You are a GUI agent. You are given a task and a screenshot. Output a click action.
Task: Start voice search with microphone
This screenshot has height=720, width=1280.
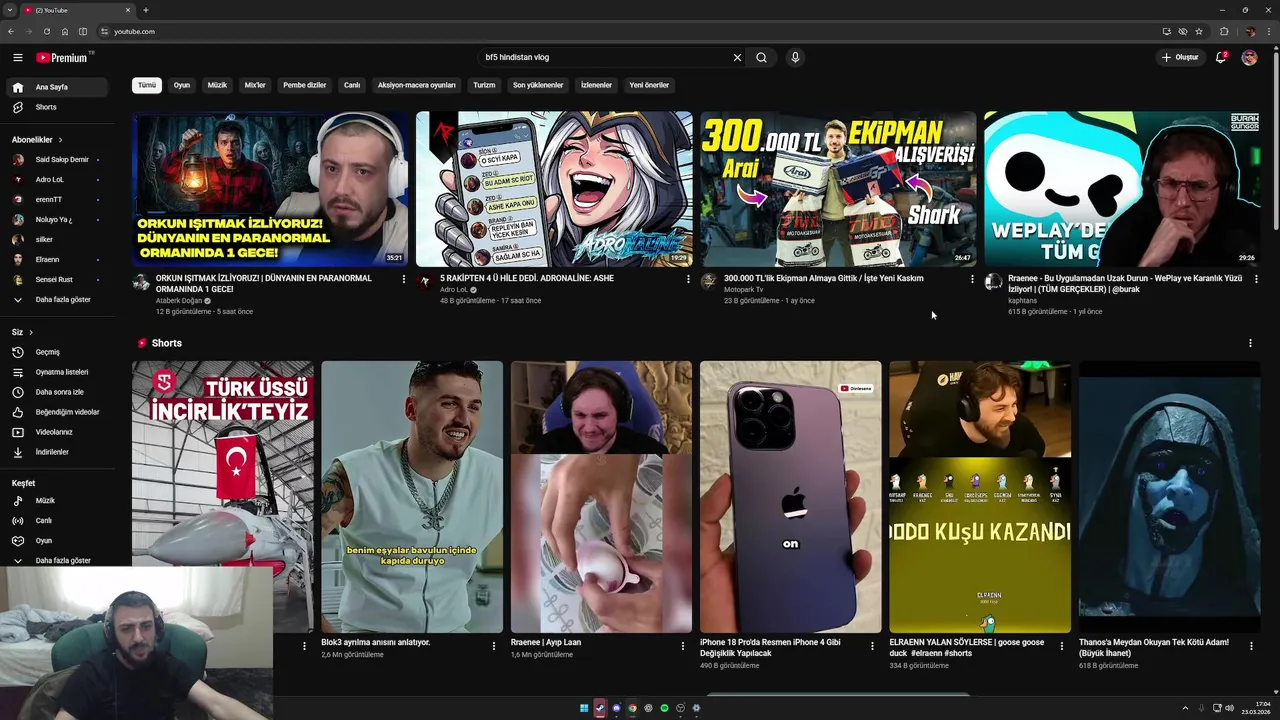point(795,57)
